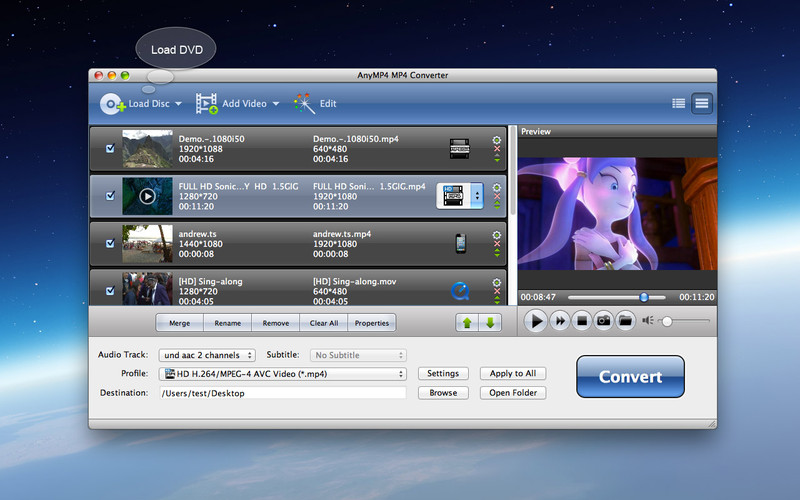Open FULL HD Sonic output format selector

(x=460, y=196)
